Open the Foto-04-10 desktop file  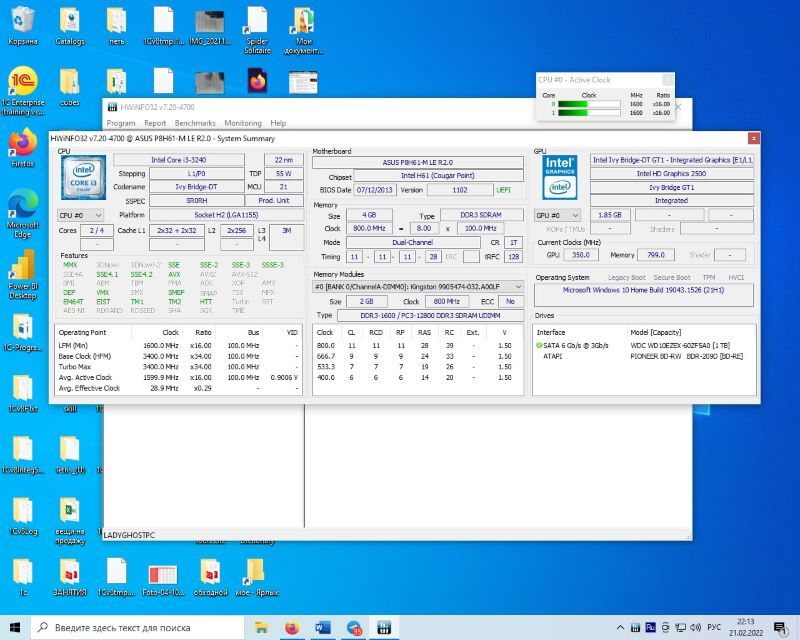[163, 577]
